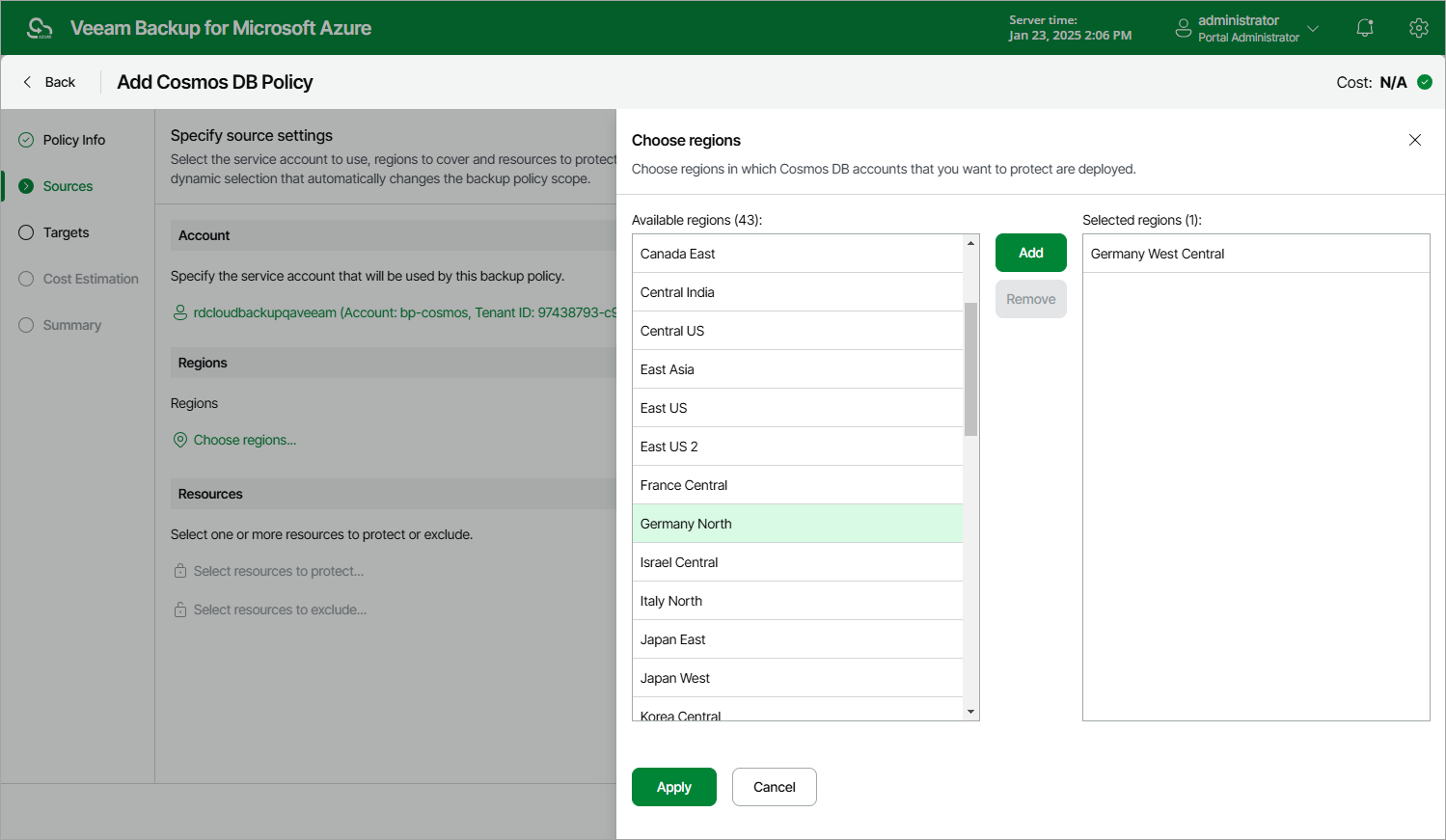Click the Veeam Azure logo icon

pyautogui.click(x=40, y=28)
